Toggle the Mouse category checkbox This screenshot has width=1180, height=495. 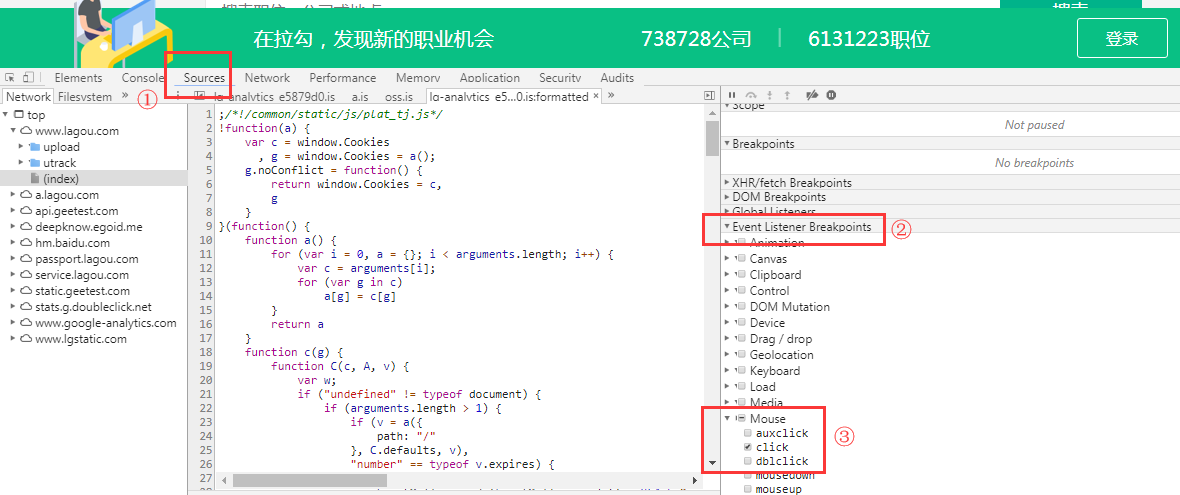click(741, 418)
